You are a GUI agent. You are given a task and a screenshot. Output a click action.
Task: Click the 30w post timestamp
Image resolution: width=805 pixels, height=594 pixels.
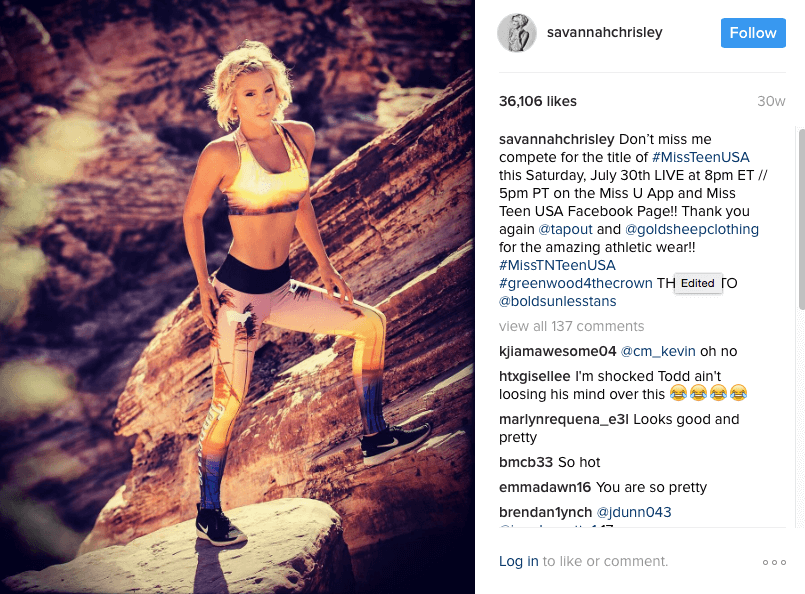tap(771, 102)
